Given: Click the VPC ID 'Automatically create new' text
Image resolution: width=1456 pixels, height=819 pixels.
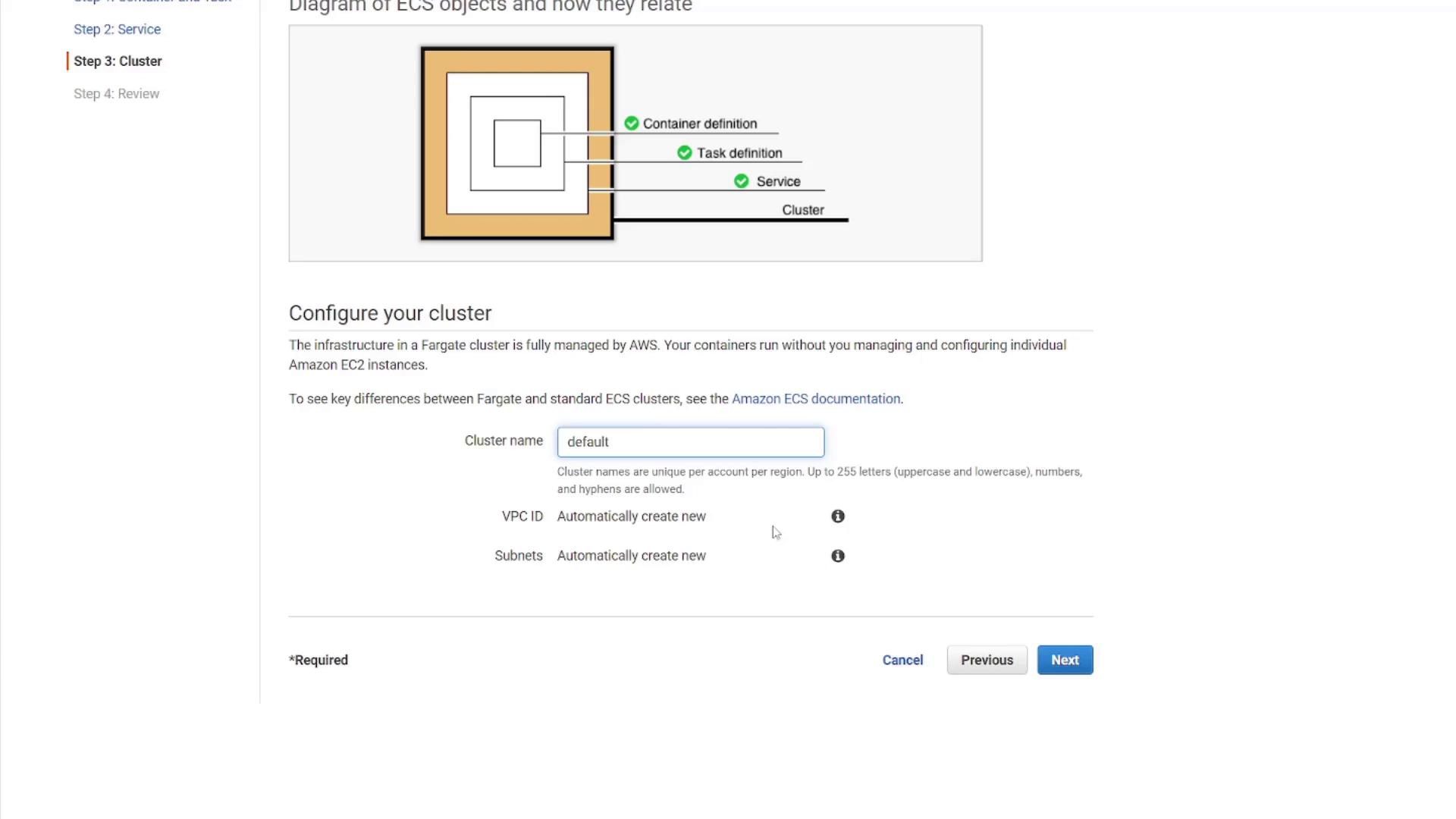Looking at the screenshot, I should tap(631, 516).
